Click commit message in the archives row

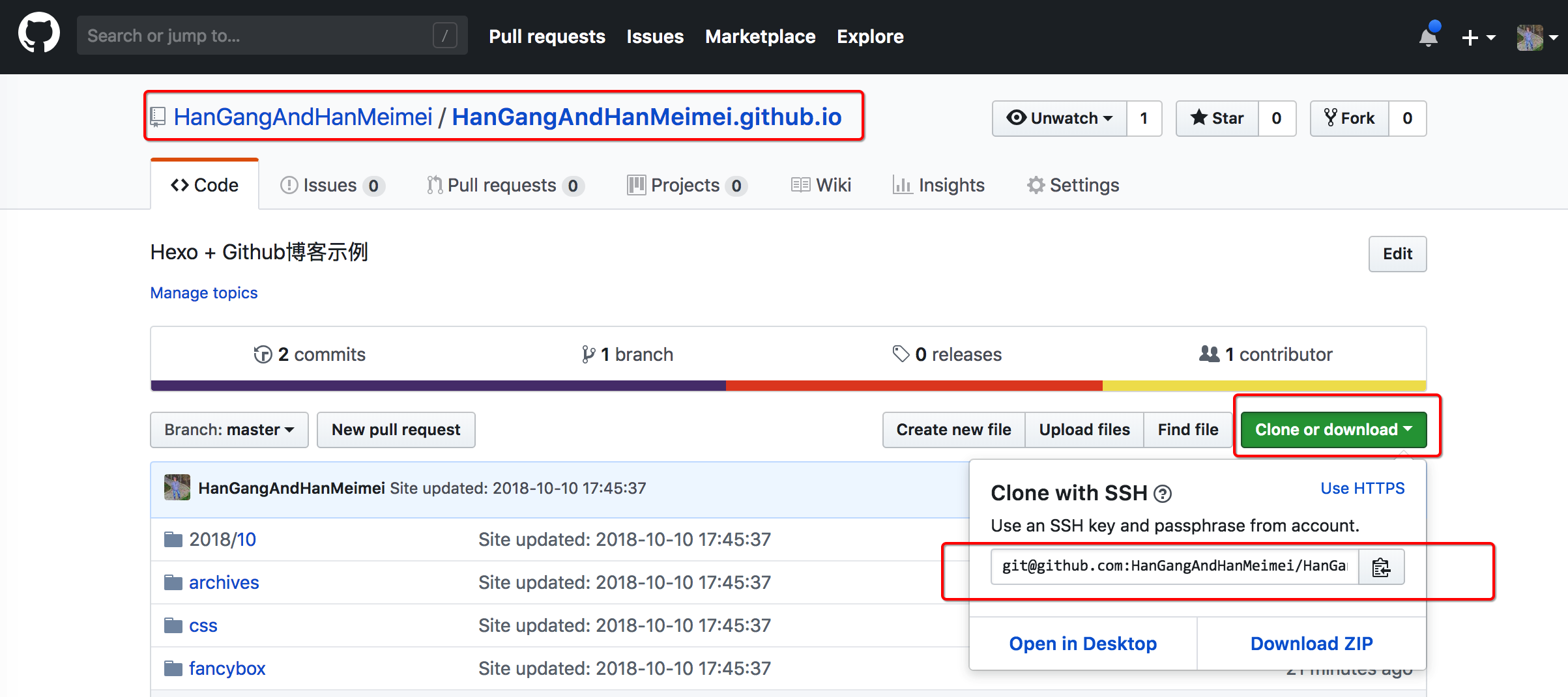coord(624,582)
